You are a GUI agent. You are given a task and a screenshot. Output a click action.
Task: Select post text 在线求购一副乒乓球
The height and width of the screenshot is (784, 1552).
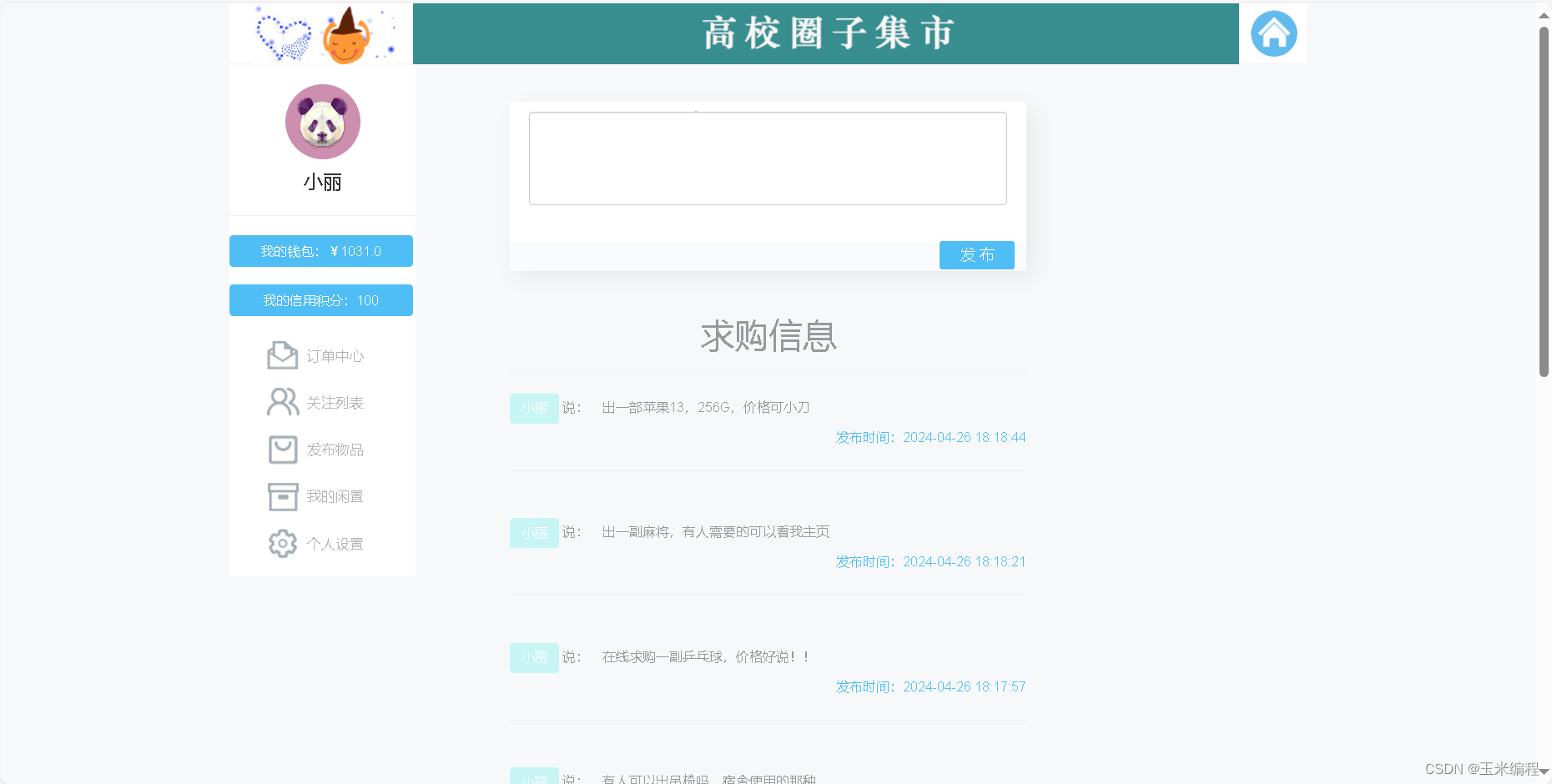tap(706, 656)
